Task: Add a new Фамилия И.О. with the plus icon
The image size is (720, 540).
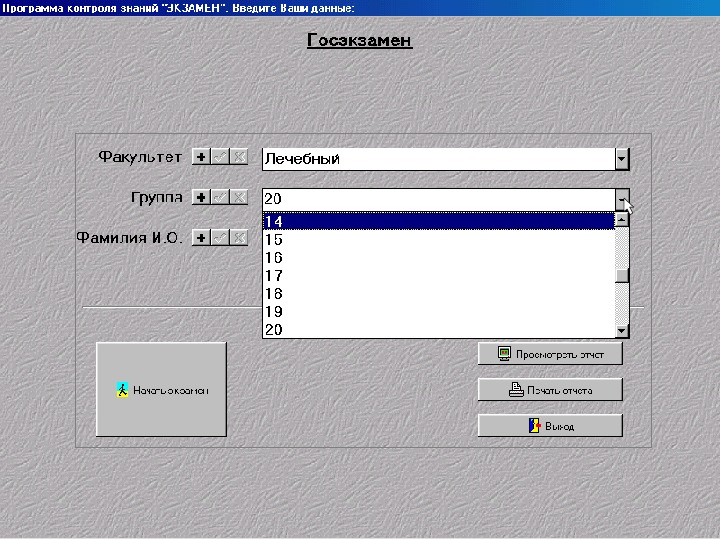Action: [201, 238]
